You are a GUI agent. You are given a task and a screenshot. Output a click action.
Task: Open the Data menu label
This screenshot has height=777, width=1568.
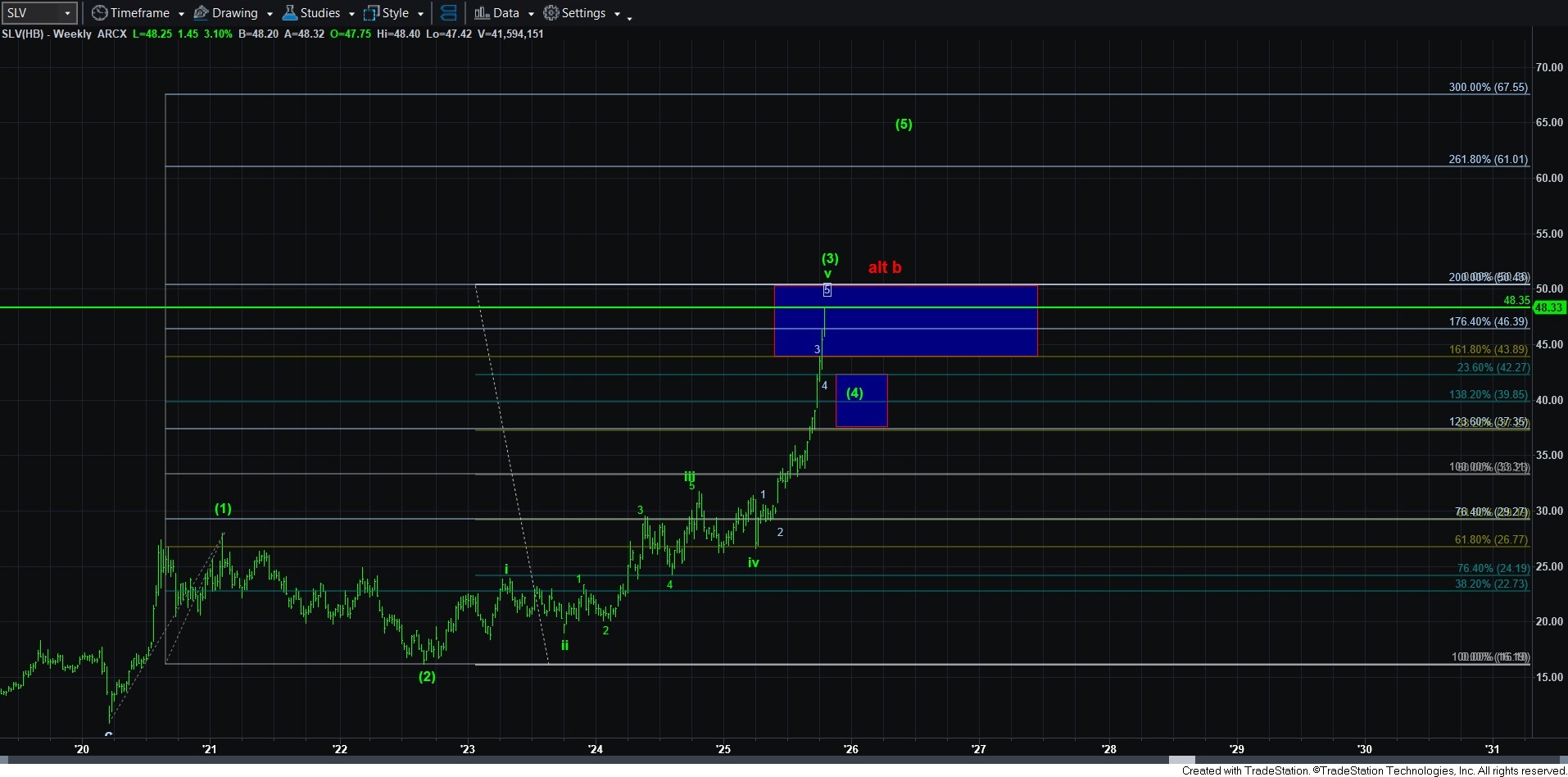click(505, 13)
